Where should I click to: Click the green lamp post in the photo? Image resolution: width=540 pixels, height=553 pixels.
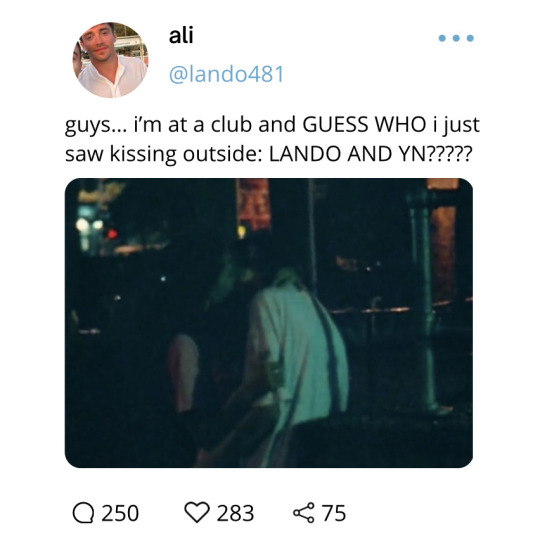(425, 300)
